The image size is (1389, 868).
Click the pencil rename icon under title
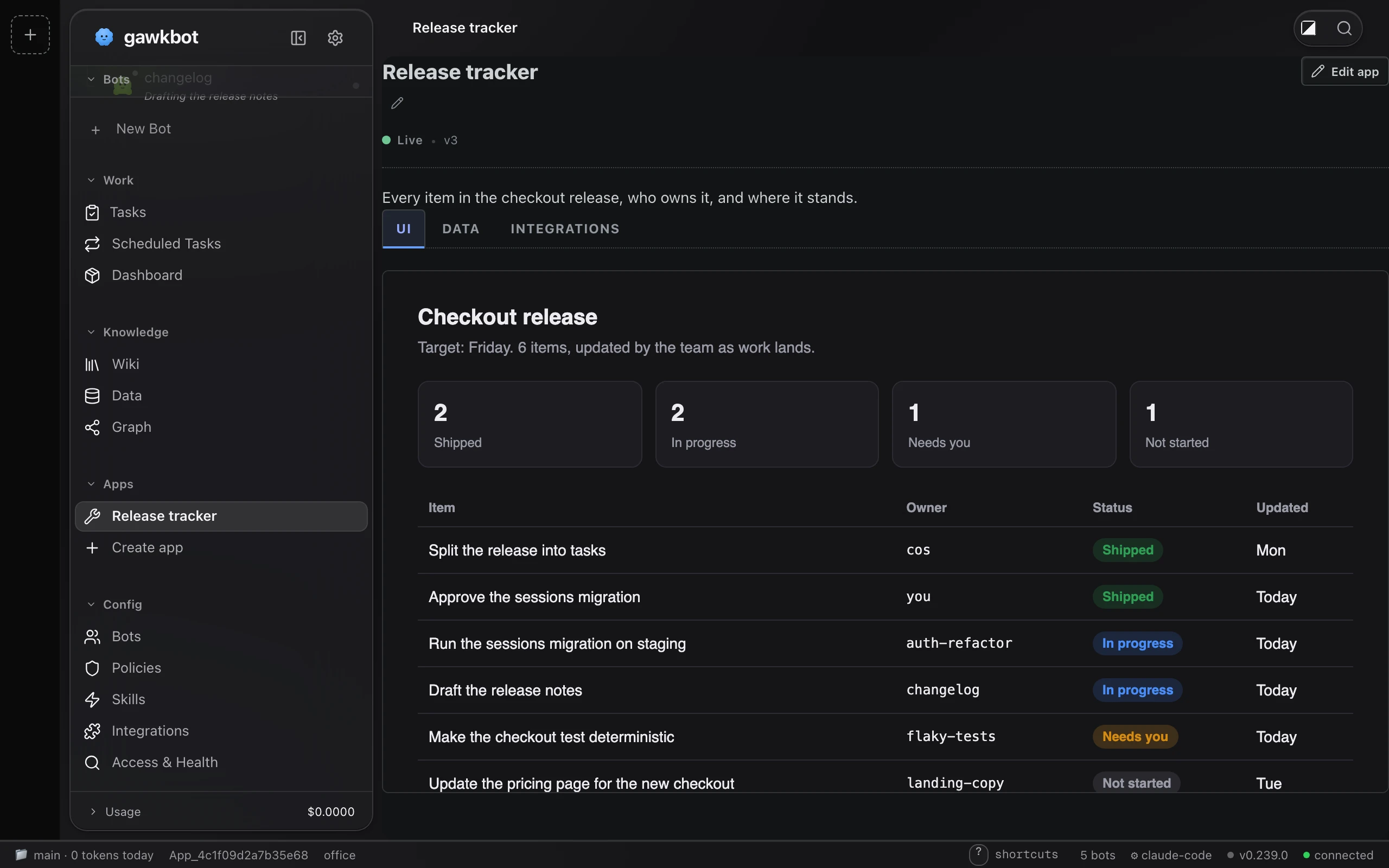pyautogui.click(x=397, y=103)
